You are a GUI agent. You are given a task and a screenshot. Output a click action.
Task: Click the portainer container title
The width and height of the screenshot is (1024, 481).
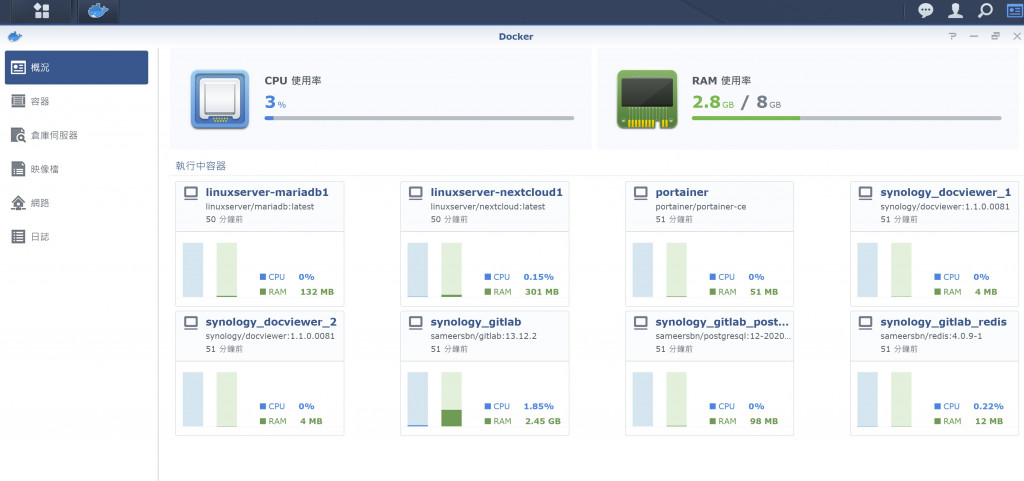click(682, 193)
